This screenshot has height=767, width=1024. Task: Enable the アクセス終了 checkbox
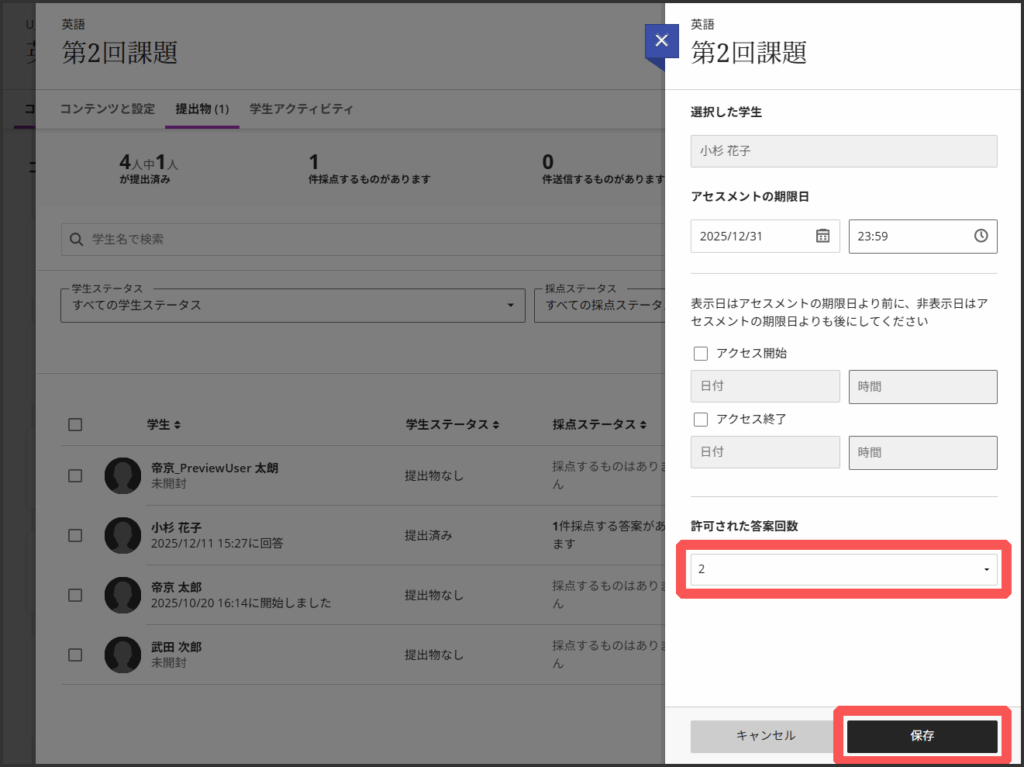click(701, 419)
